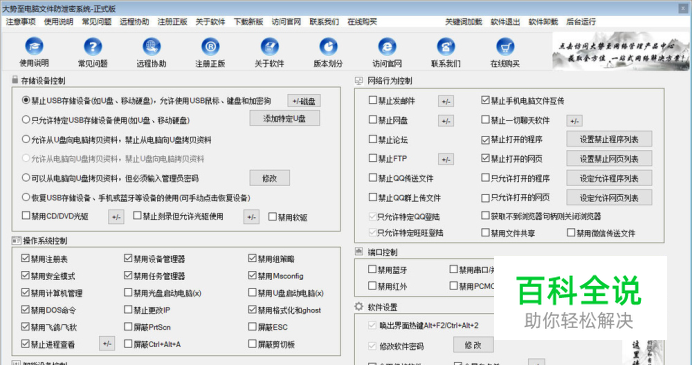Enable 获取不到浏览器句柄则关闭浏览器 checkbox
Screen dimensions: 692x365
[485, 215]
